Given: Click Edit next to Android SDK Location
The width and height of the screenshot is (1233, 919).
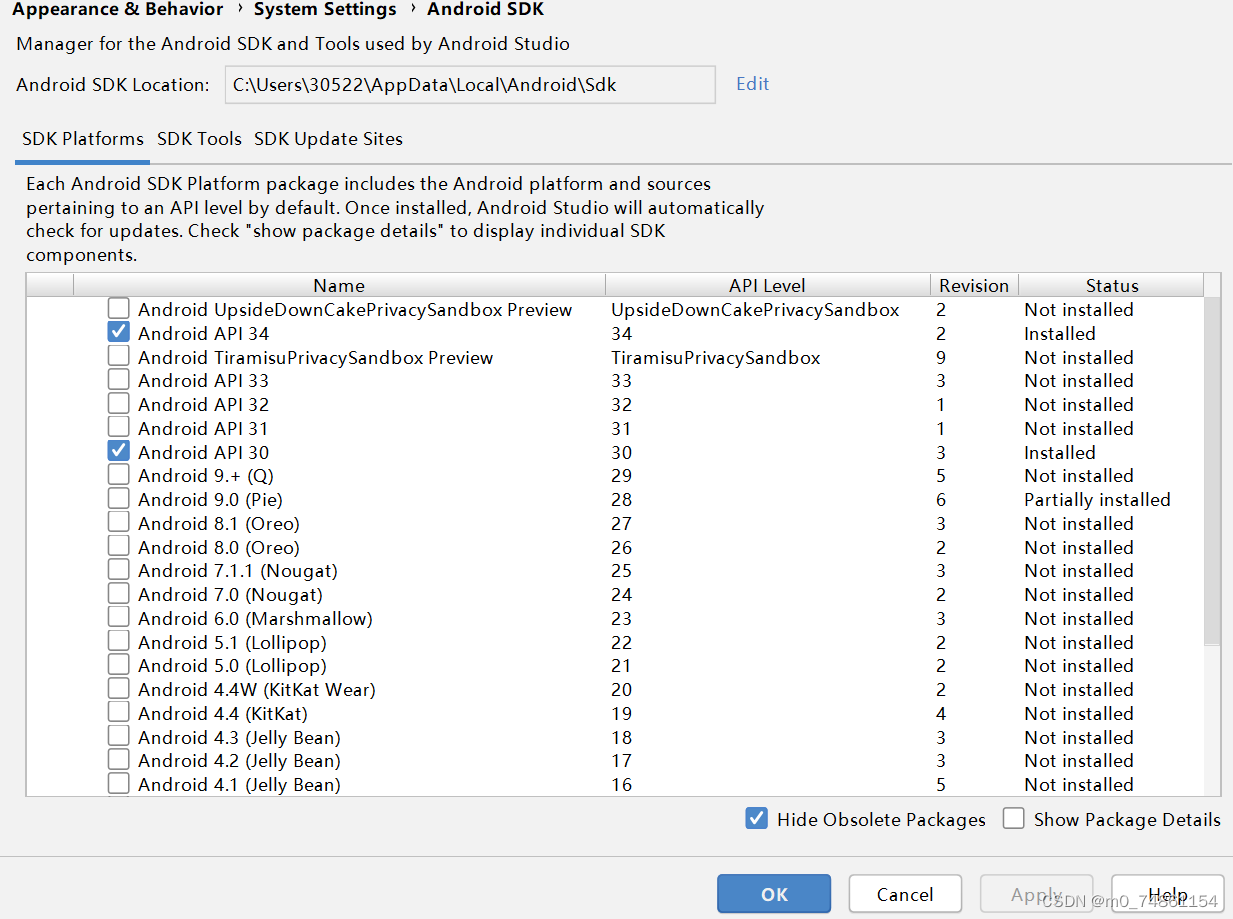Looking at the screenshot, I should pos(752,84).
